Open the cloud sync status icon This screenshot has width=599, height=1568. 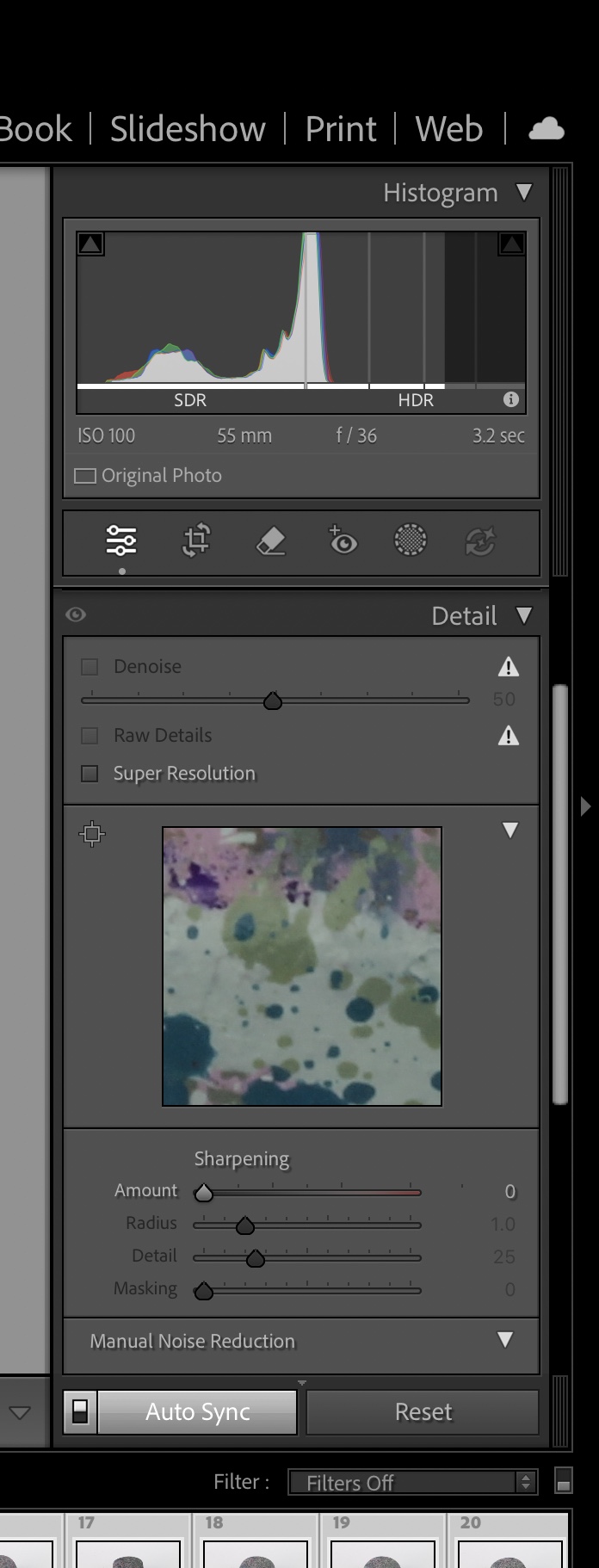pyautogui.click(x=547, y=129)
